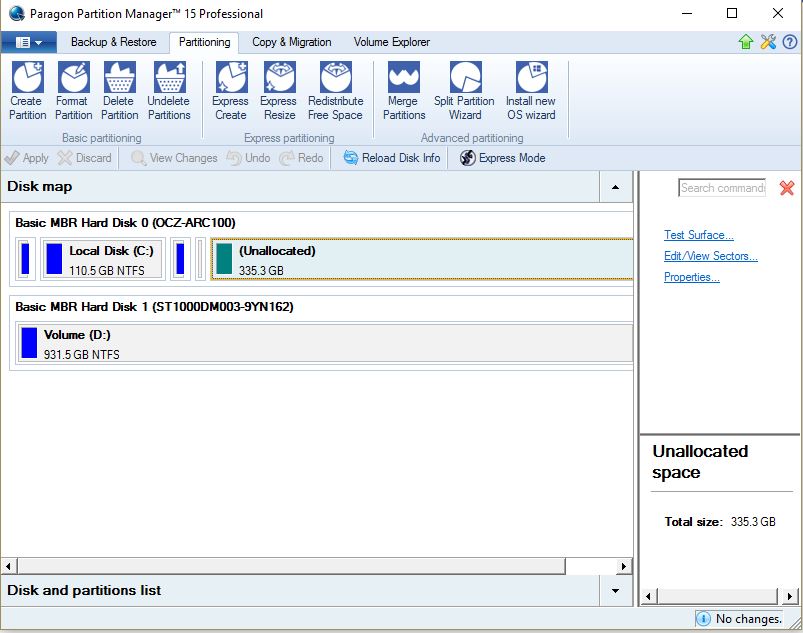The width and height of the screenshot is (803, 633).
Task: Open the Properties link
Action: point(691,277)
